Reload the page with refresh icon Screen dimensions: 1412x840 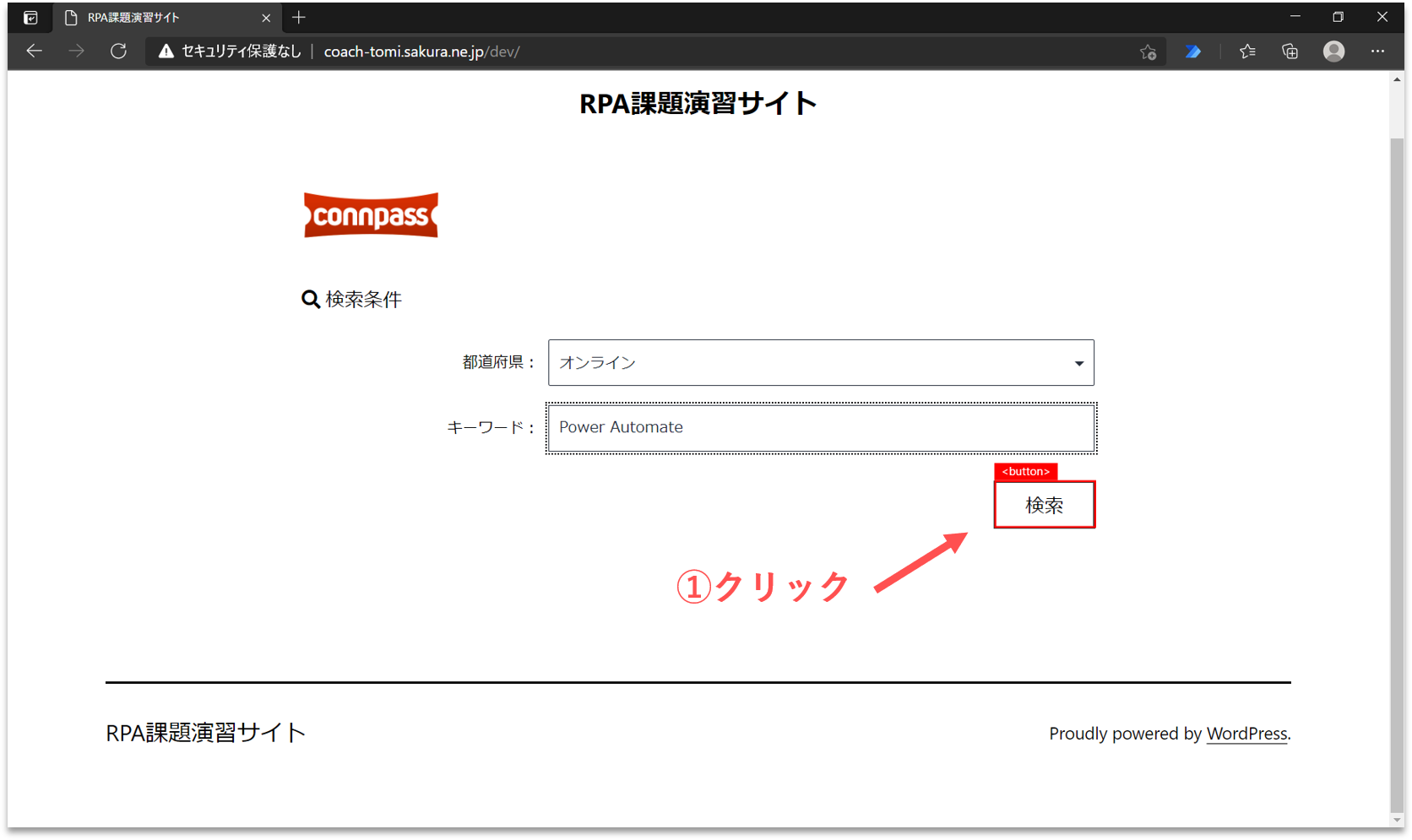(x=118, y=51)
